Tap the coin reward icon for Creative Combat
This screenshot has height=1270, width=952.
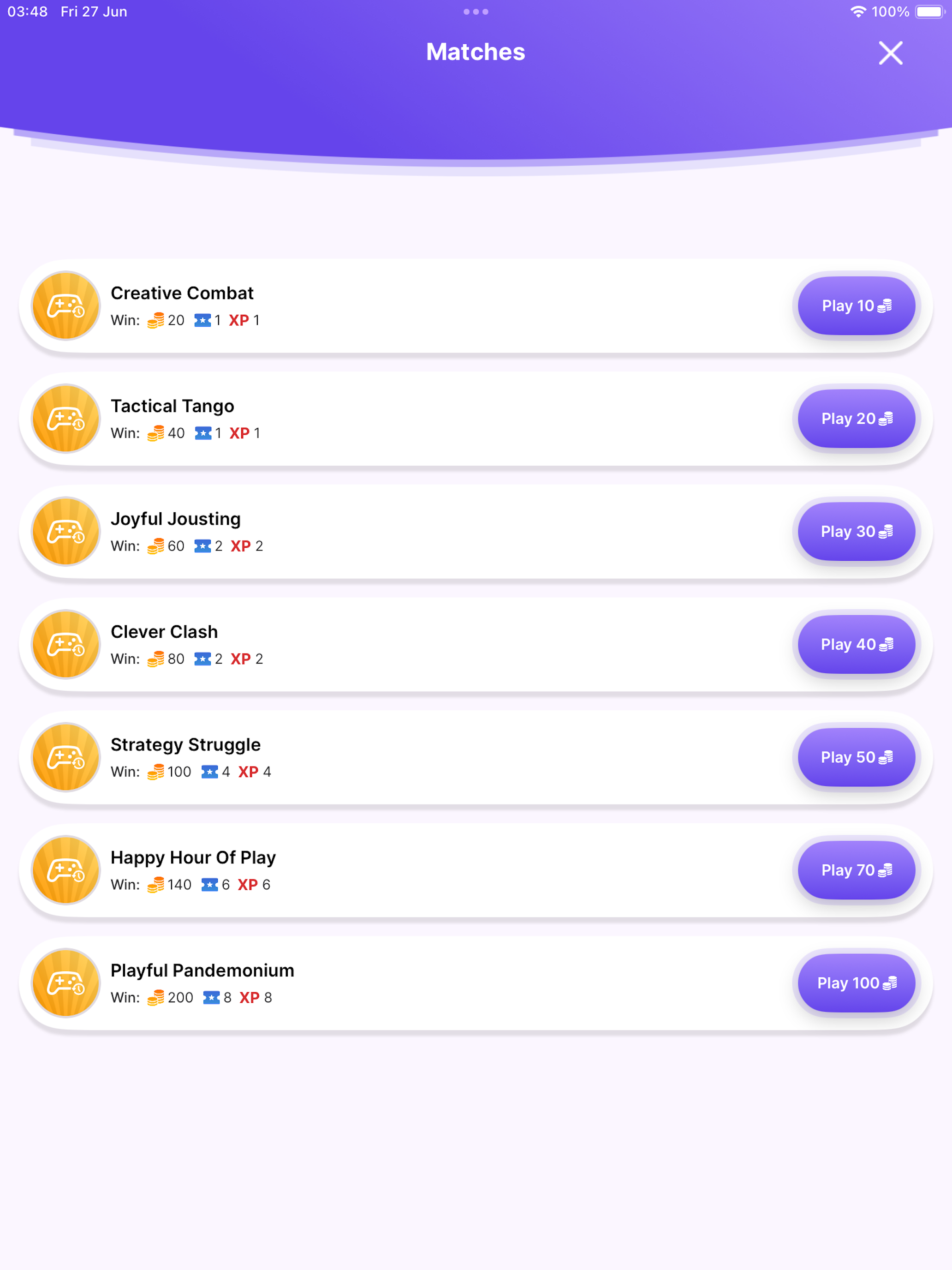(155, 320)
